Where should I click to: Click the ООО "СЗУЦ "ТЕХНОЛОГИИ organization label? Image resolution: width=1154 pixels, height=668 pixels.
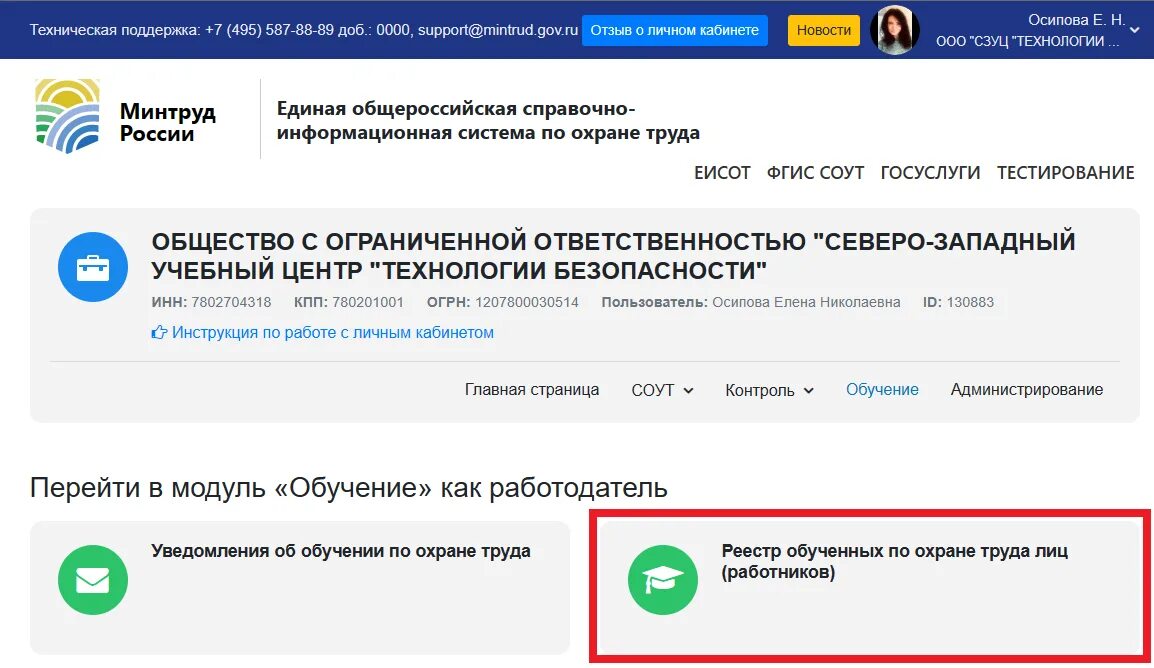pos(1027,41)
